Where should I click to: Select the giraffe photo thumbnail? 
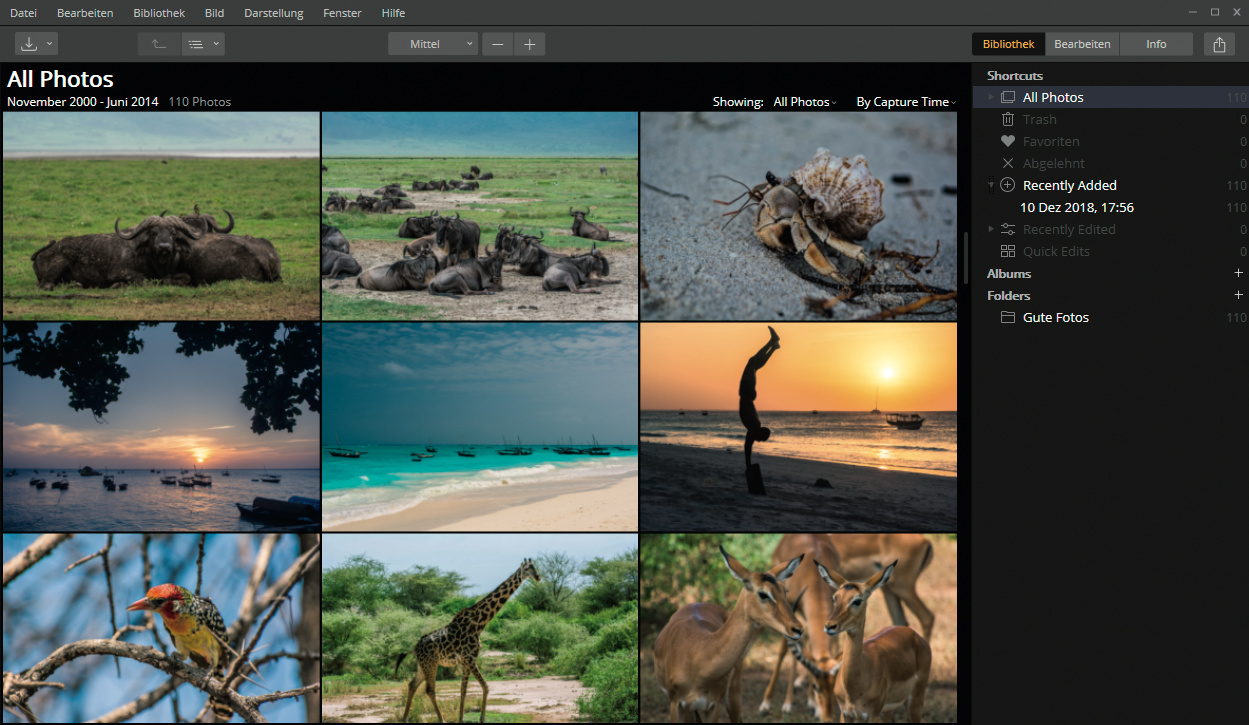coord(479,627)
